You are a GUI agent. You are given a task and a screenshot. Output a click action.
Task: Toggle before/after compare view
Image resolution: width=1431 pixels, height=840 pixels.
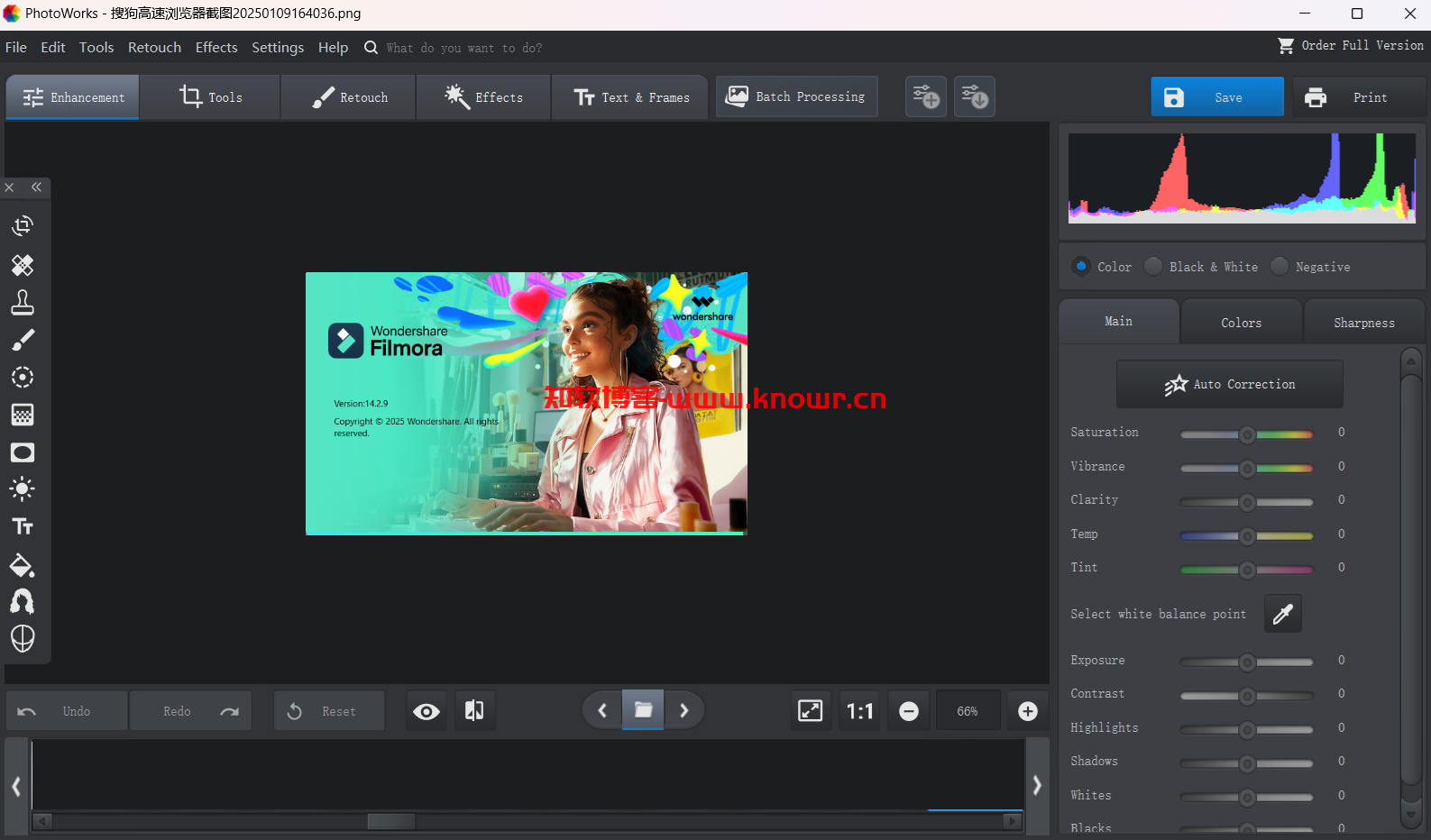click(x=474, y=711)
